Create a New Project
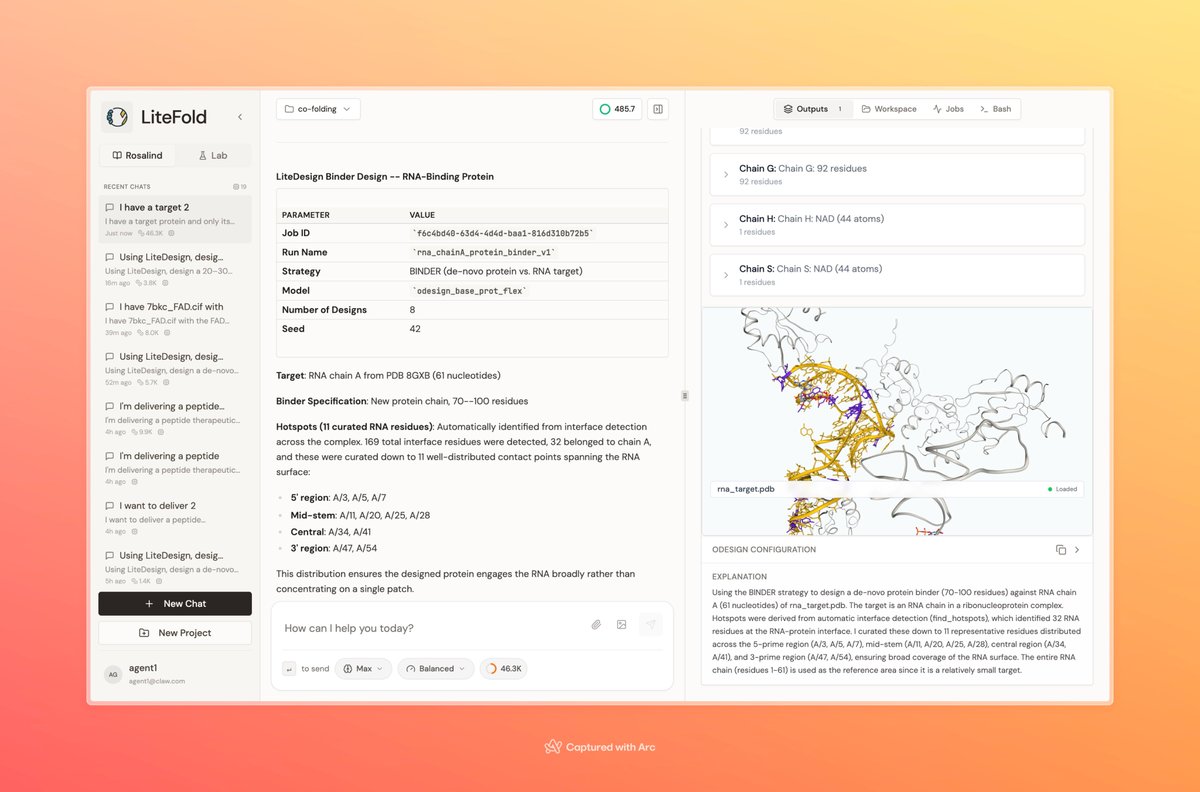 [175, 633]
